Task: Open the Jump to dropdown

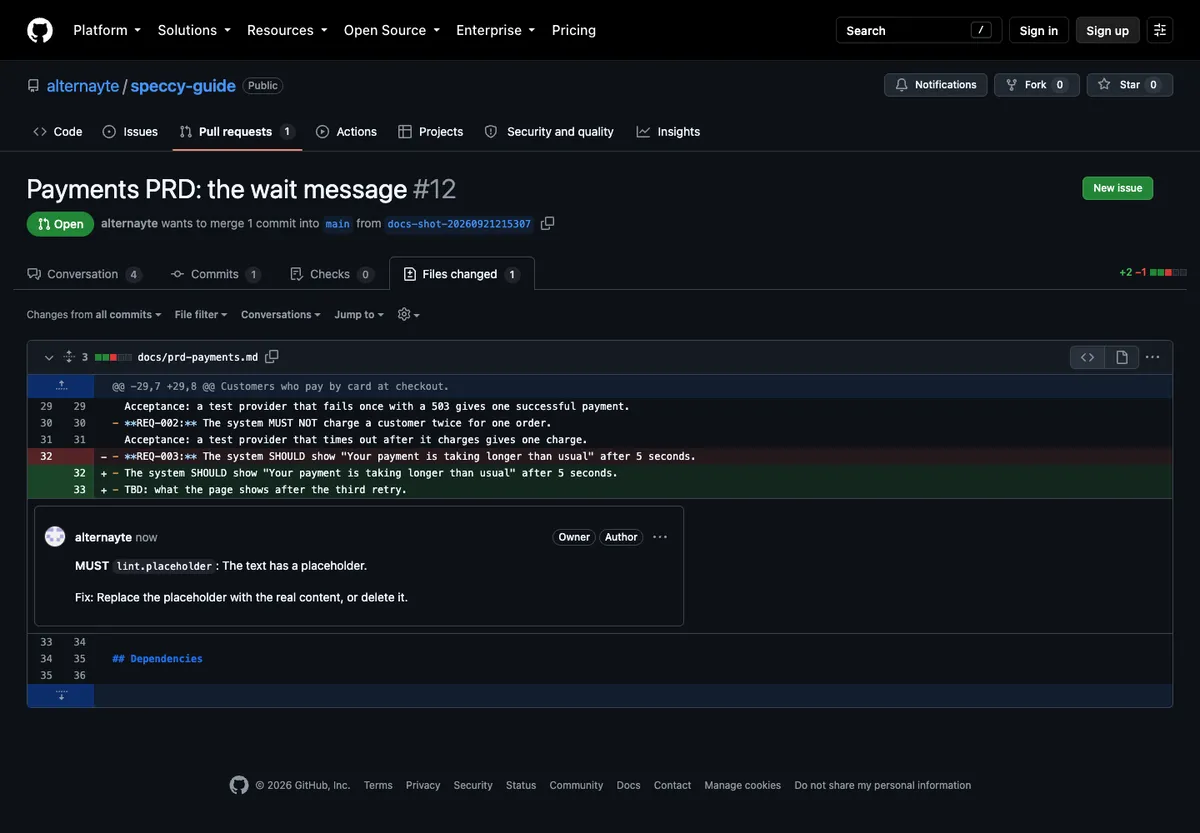Action: click(359, 314)
